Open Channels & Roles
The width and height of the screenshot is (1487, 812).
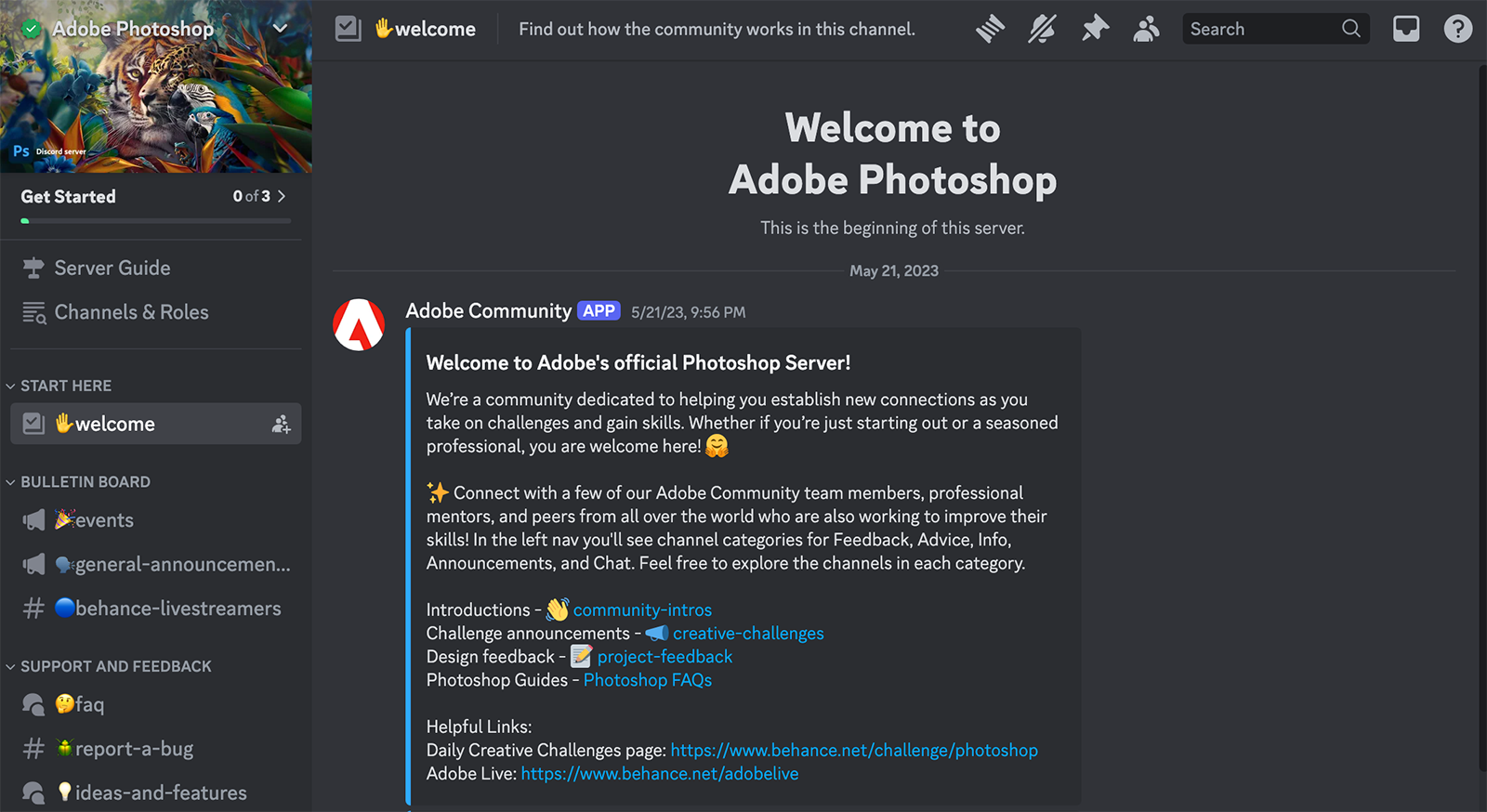tap(155, 312)
